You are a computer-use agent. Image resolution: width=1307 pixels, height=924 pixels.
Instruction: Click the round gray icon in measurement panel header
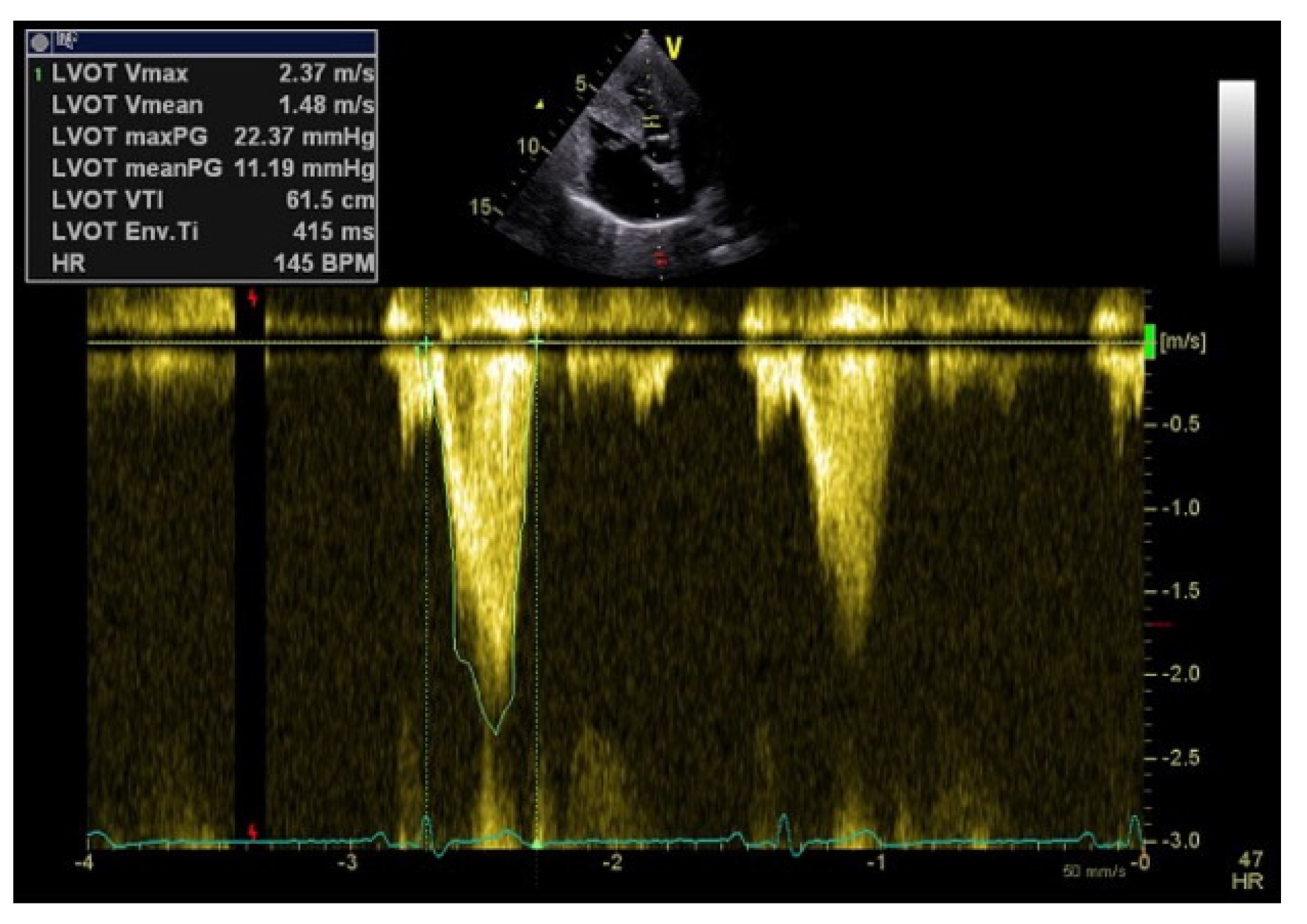(40, 43)
